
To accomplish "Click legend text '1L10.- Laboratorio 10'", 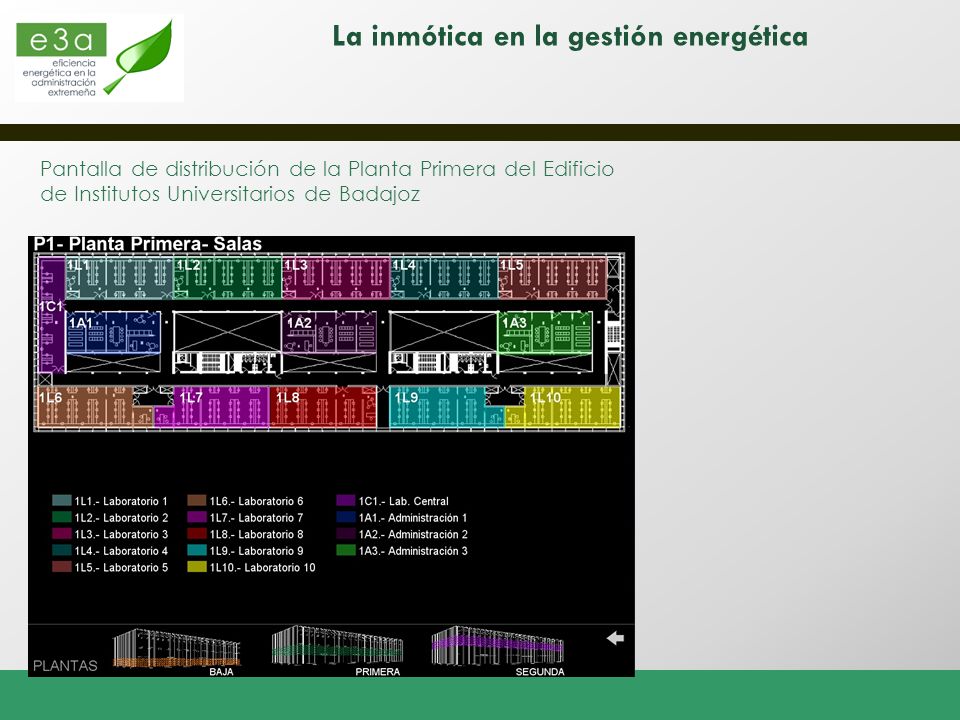I will point(263,568).
